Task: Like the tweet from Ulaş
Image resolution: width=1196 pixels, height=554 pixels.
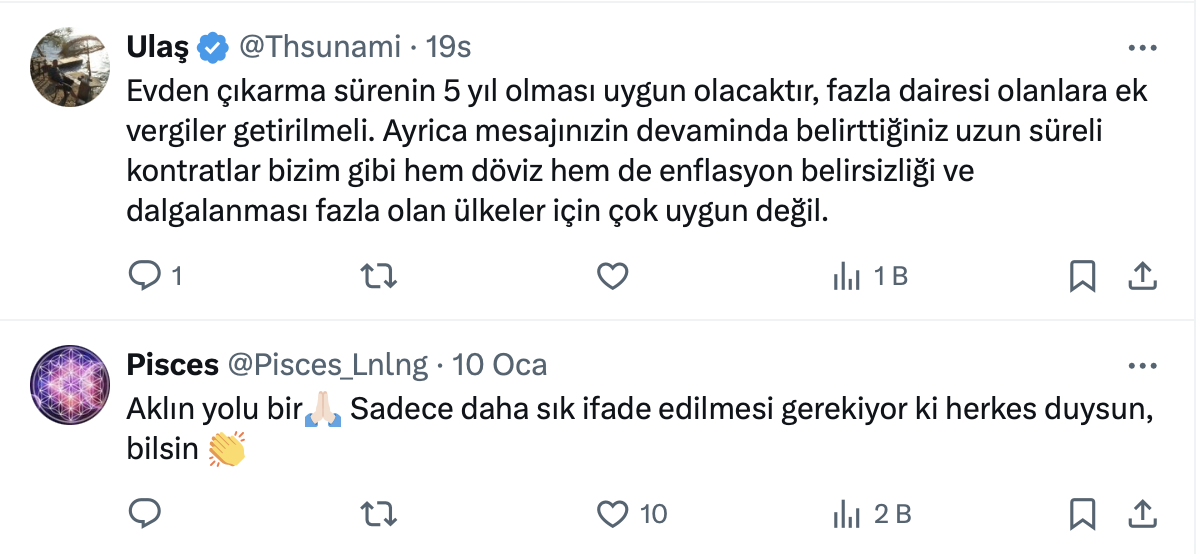Action: 612,276
